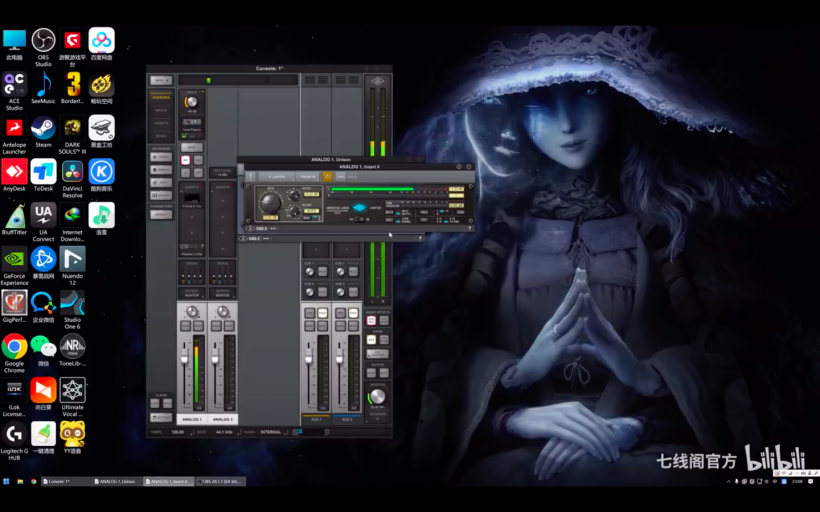
Task: Open the Console MENU dropdown
Action: pyautogui.click(x=161, y=80)
